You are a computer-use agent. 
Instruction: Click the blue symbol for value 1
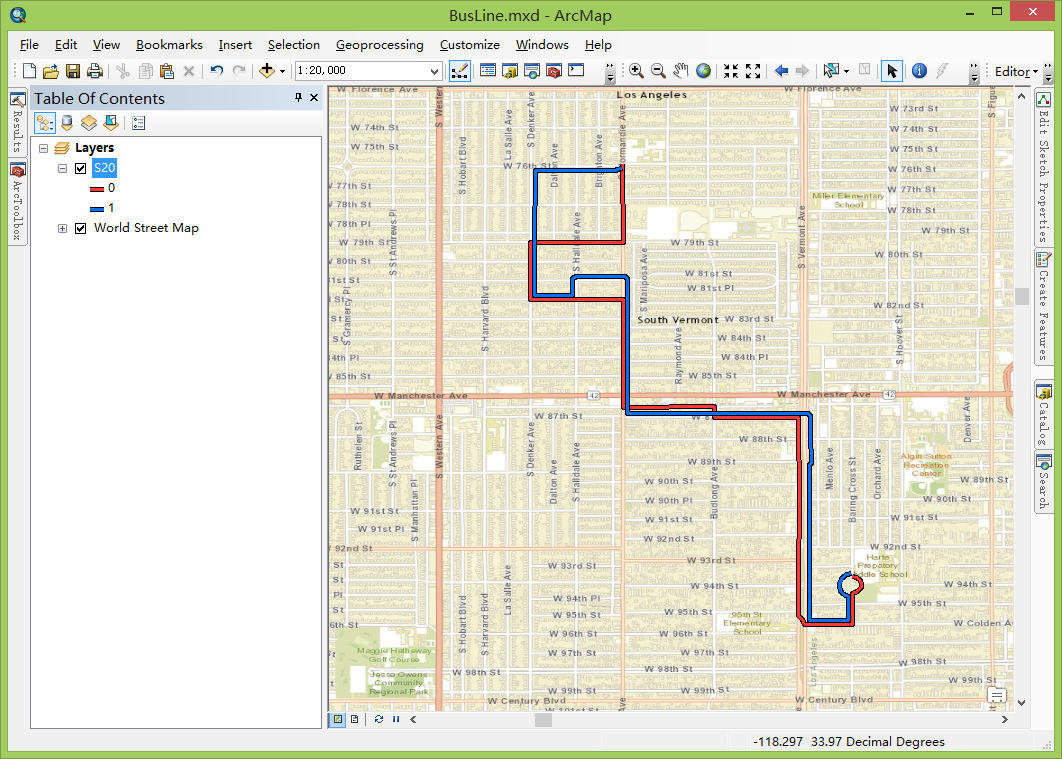(97, 209)
